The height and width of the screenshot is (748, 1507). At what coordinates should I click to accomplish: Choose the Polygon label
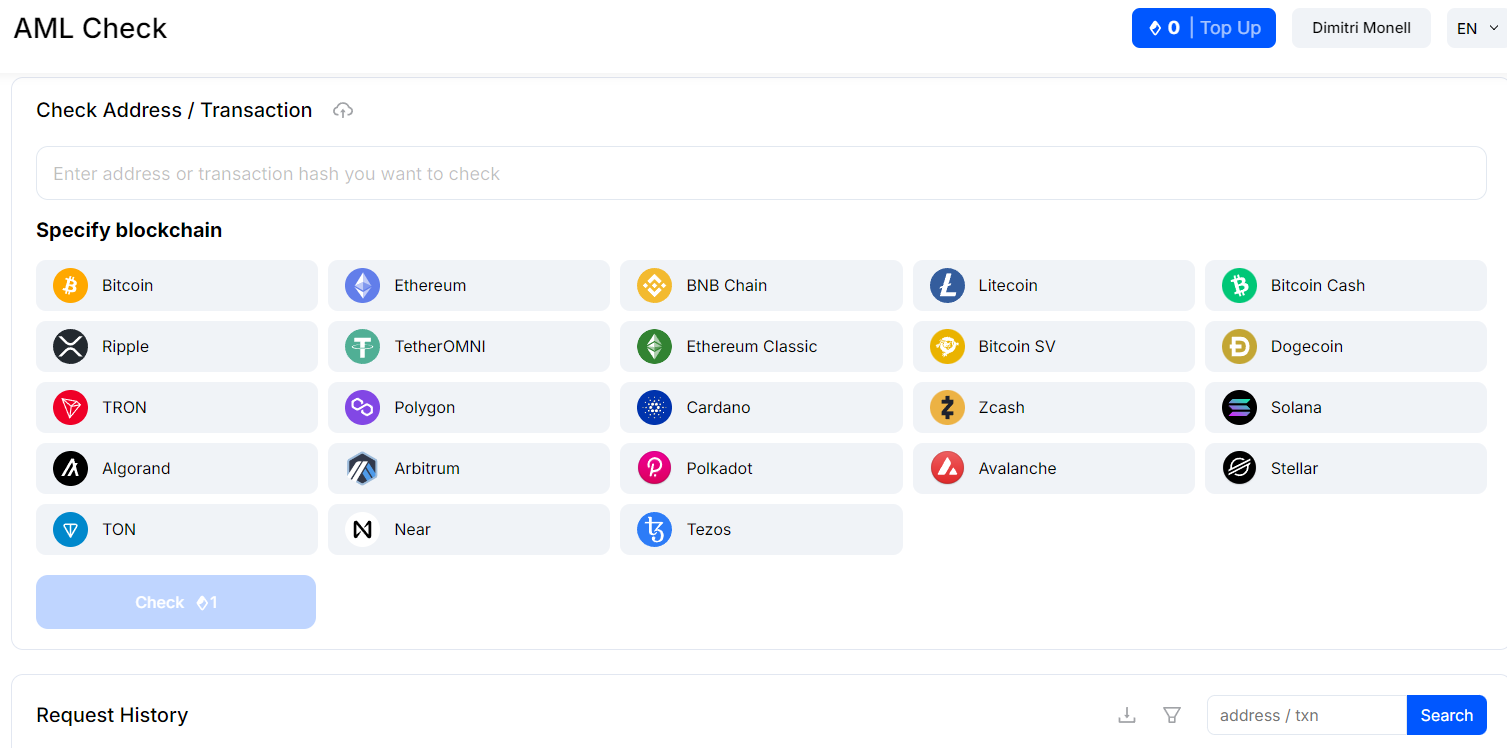[x=425, y=408]
